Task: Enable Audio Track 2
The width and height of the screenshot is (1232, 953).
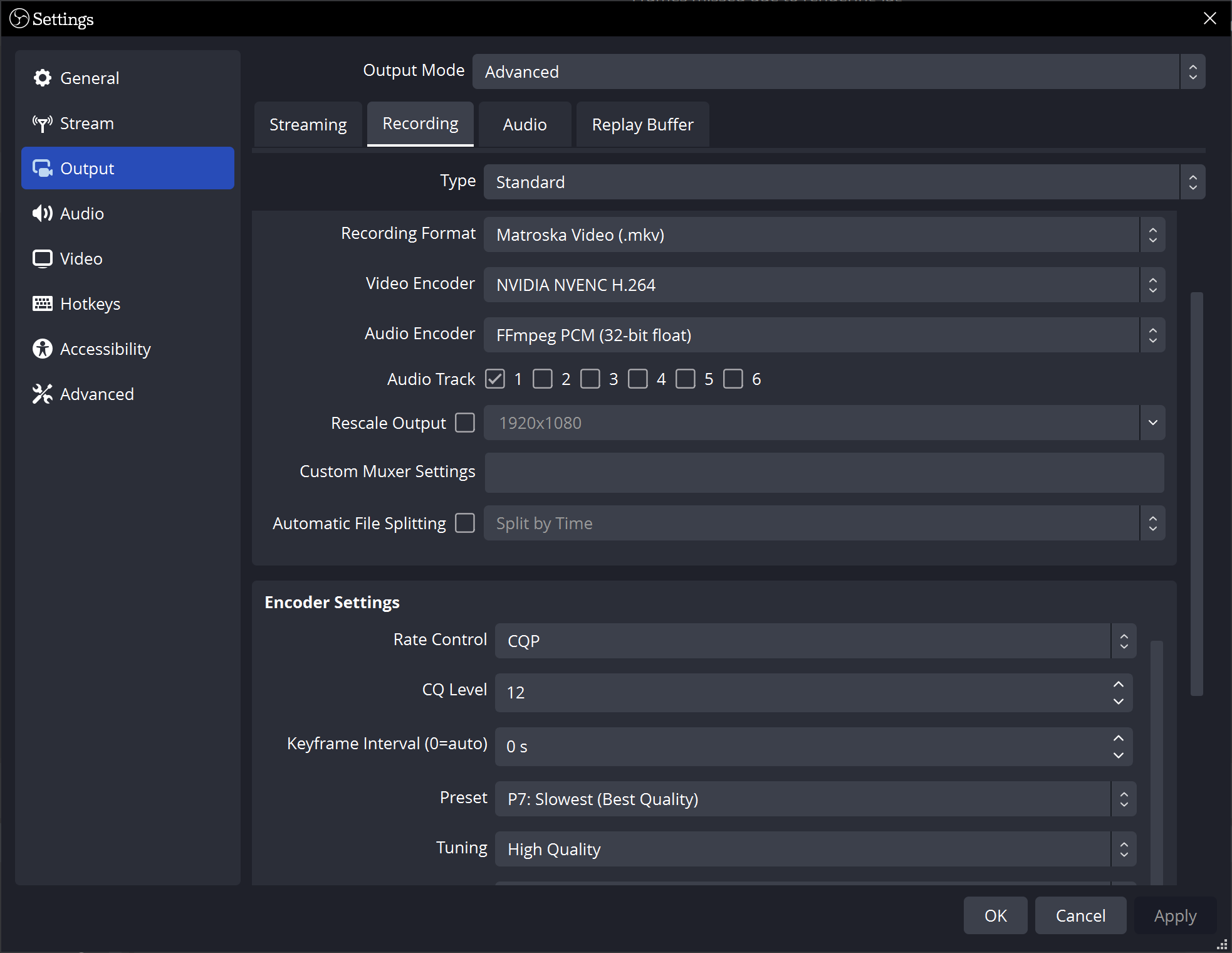Action: (x=543, y=379)
